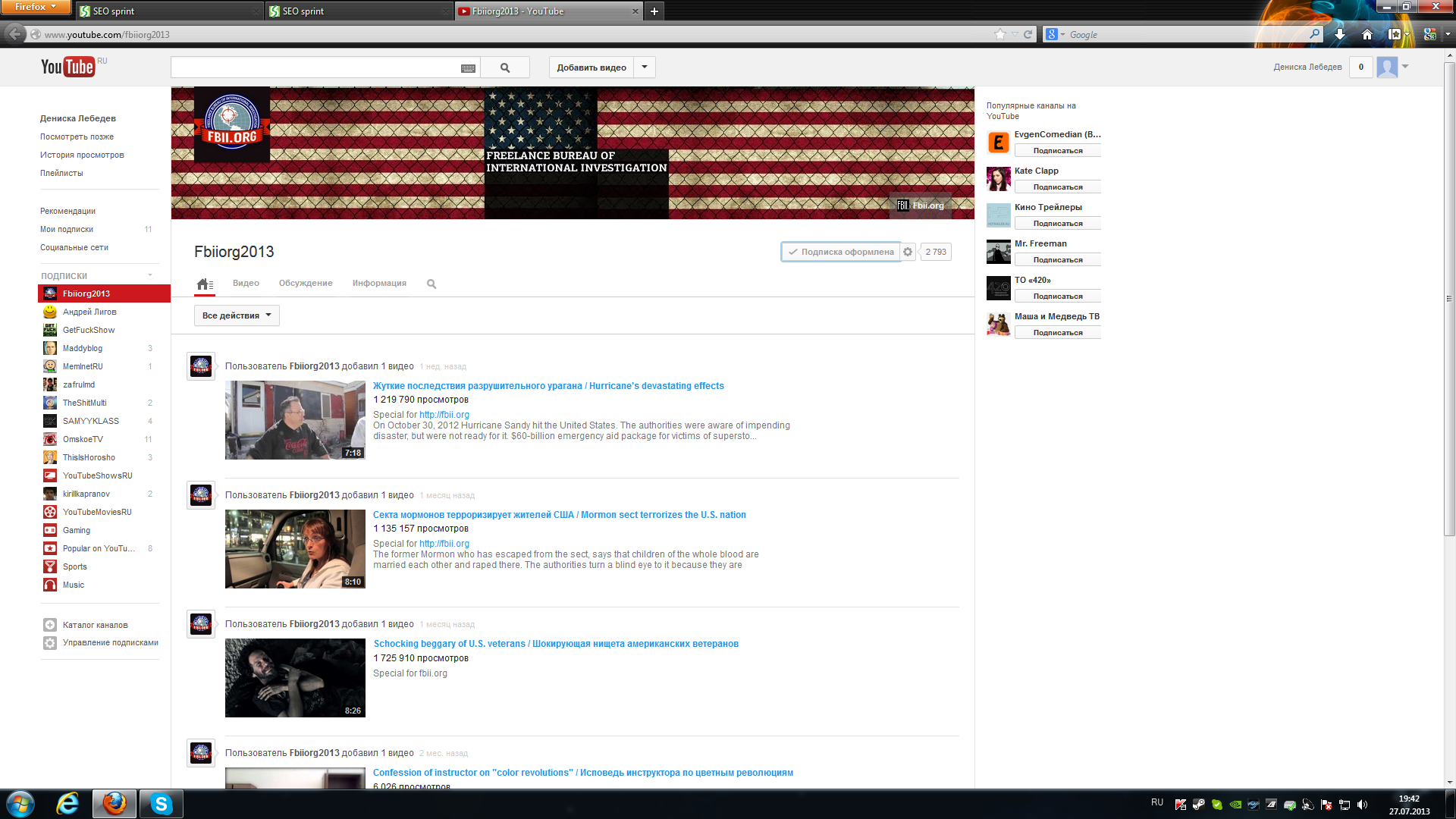Open the Hurricane's devastating effects video link

(548, 386)
